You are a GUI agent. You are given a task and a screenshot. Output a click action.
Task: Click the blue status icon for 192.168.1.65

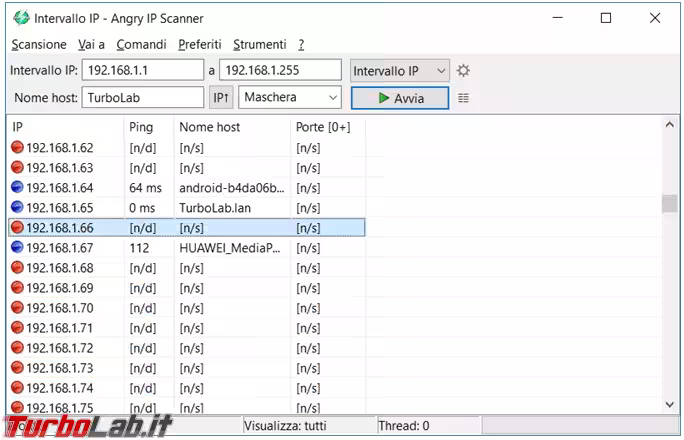point(17,207)
